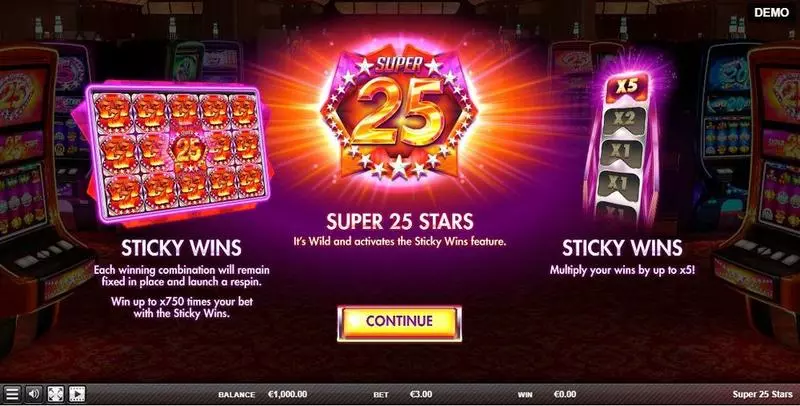
Task: Click the left STICKY WINS heading
Action: pyautogui.click(x=181, y=248)
